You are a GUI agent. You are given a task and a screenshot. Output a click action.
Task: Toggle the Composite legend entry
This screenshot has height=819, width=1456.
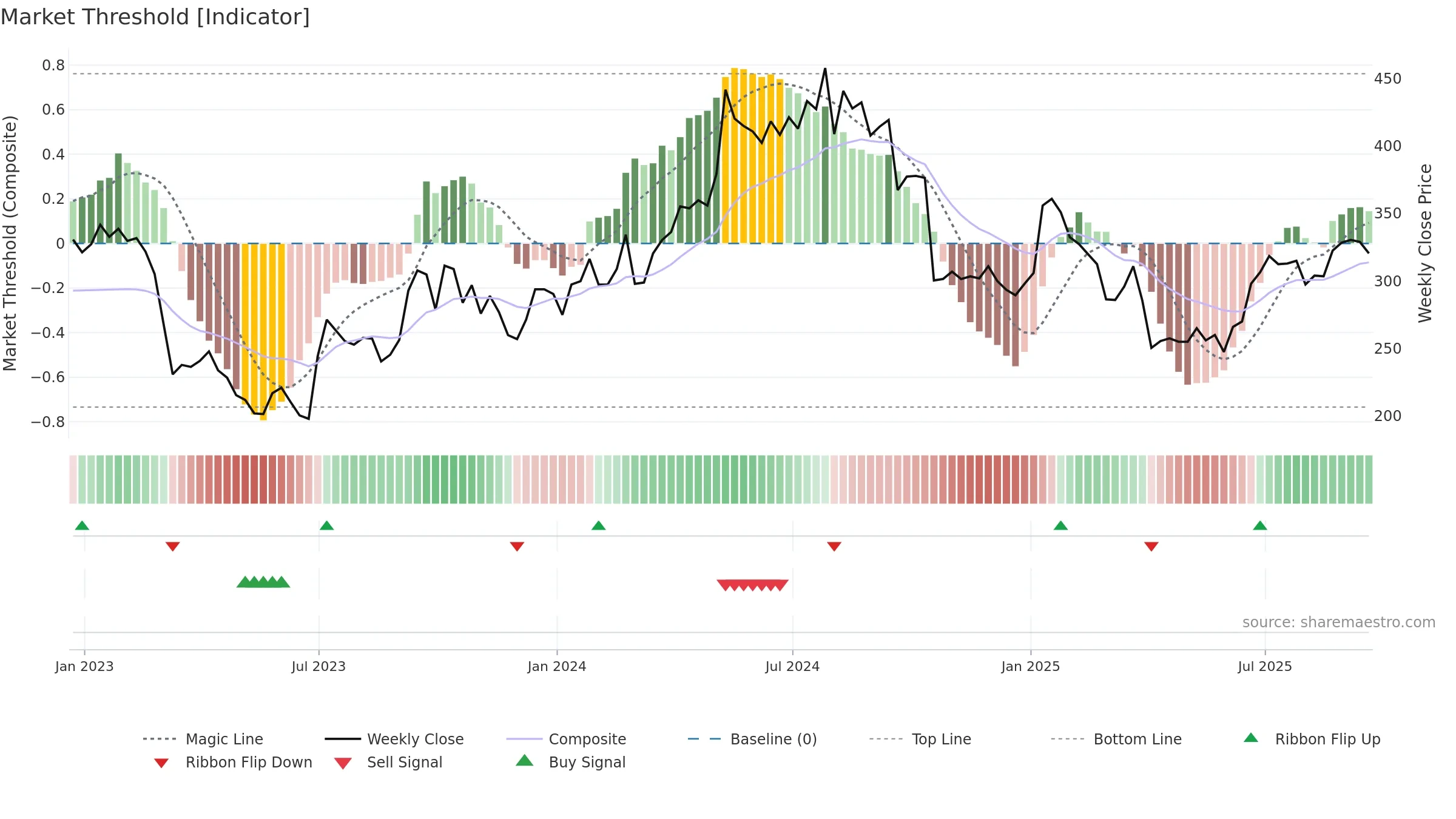[566, 739]
